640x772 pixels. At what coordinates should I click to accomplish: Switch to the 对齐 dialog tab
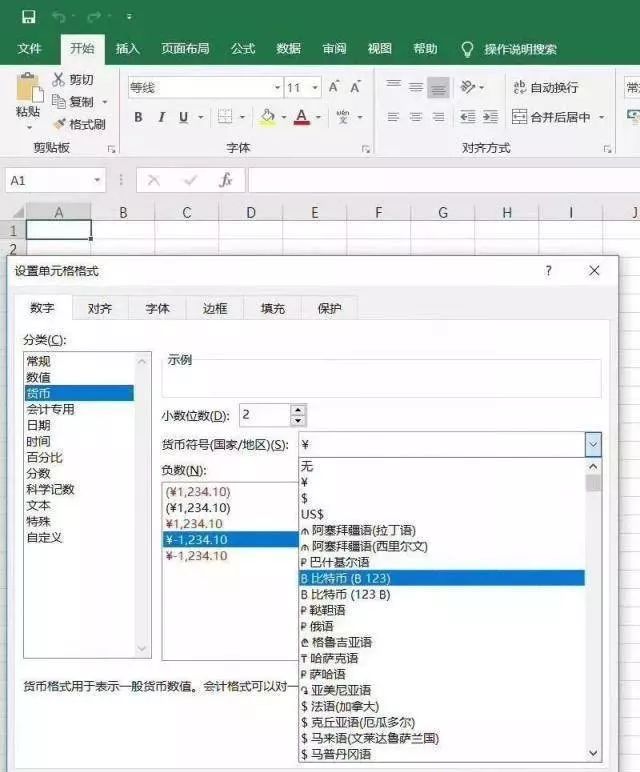coord(100,308)
